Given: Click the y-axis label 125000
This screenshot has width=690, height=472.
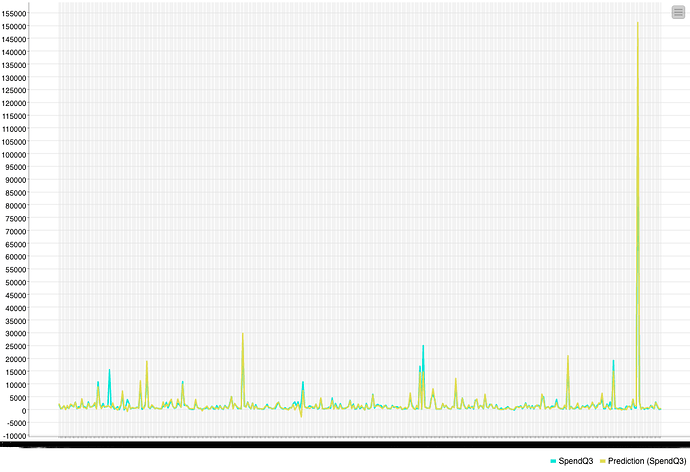Looking at the screenshot, I should pos(14,90).
